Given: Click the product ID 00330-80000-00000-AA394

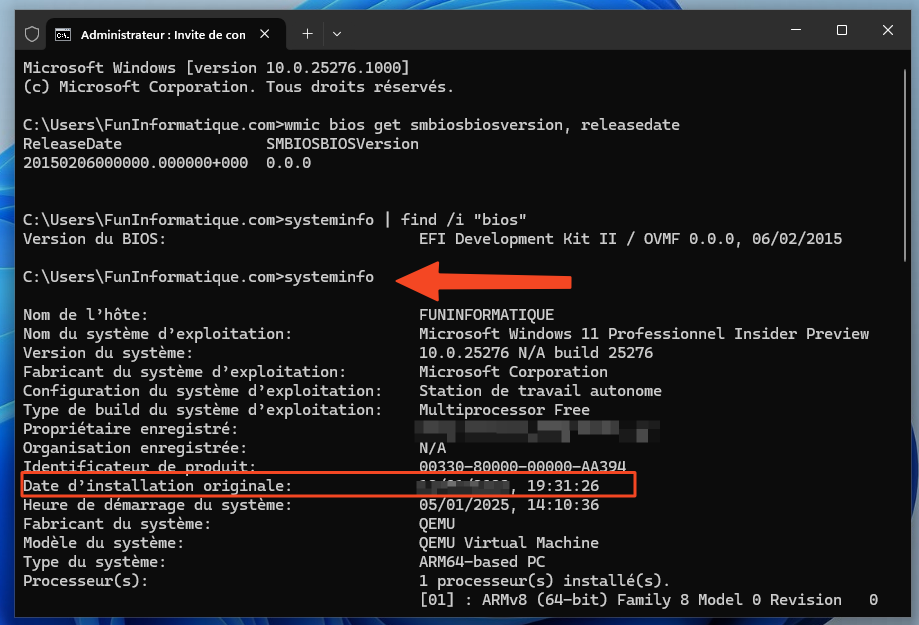Looking at the screenshot, I should coord(523,467).
